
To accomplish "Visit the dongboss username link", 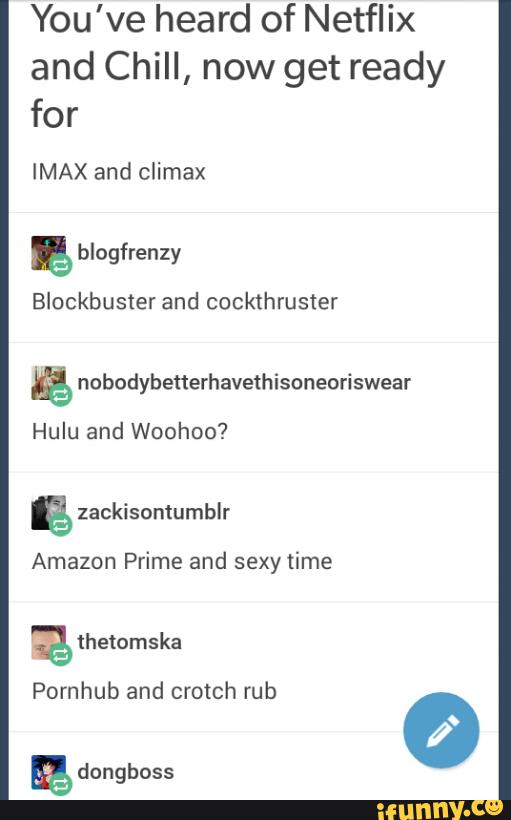I will coord(126,772).
